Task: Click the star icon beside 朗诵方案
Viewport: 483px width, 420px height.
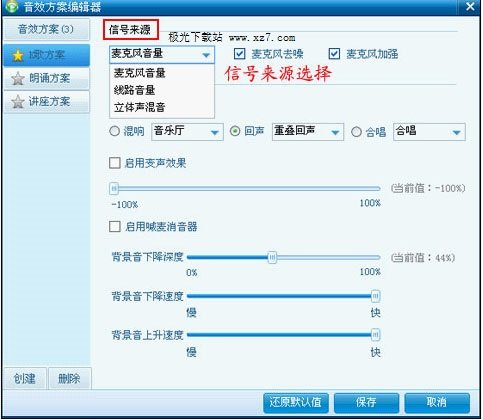Action: tap(18, 79)
